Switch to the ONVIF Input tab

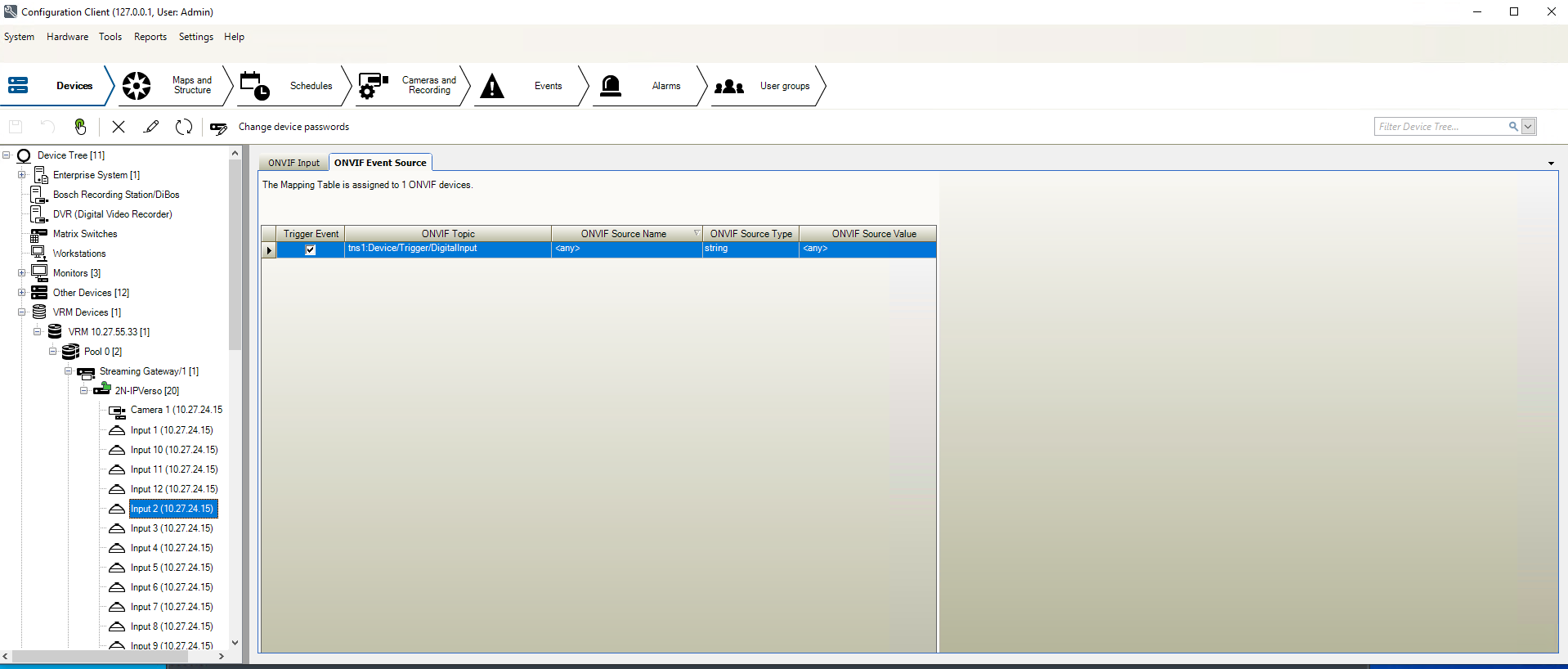(293, 163)
